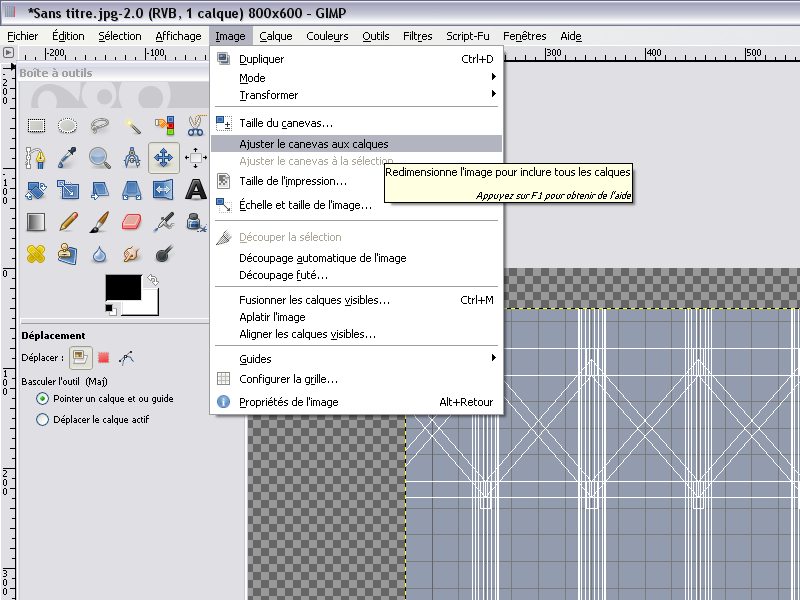
Task: Open the Aide menu
Action: pos(570,36)
